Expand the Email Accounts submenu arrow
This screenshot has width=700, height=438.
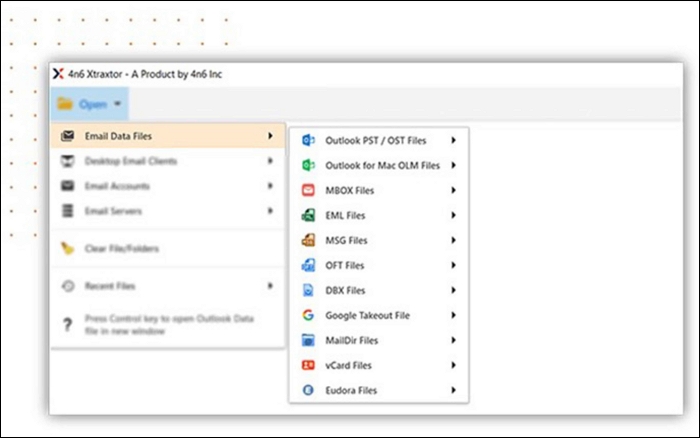point(270,186)
